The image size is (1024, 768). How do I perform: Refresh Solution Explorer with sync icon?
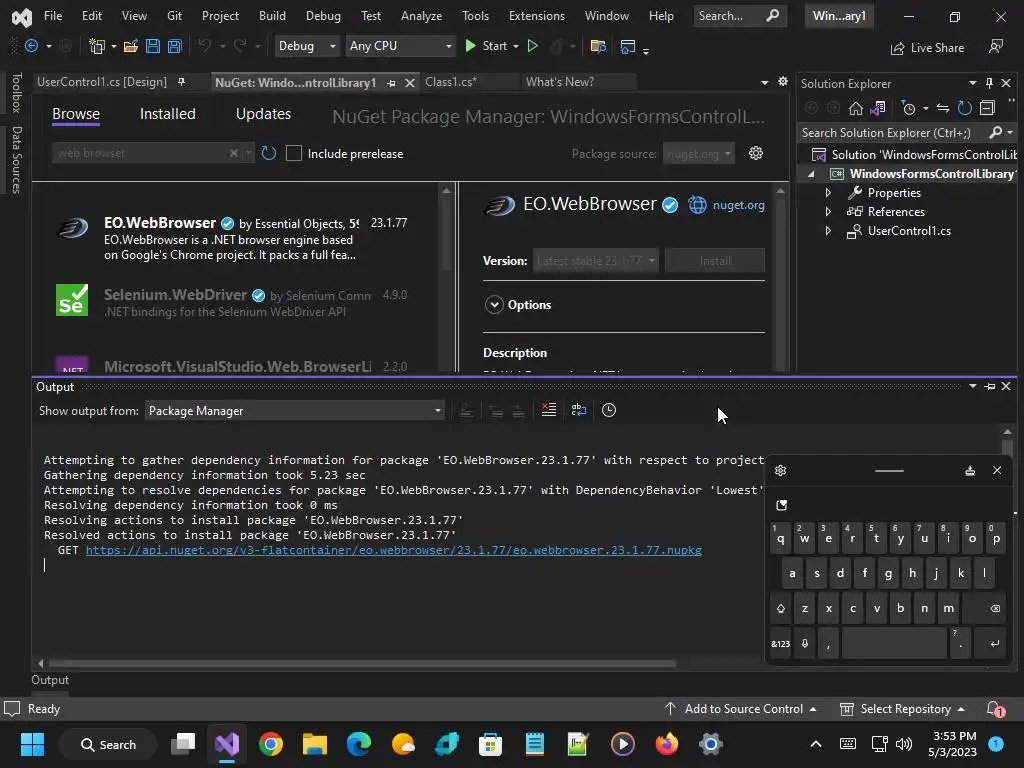coord(965,108)
